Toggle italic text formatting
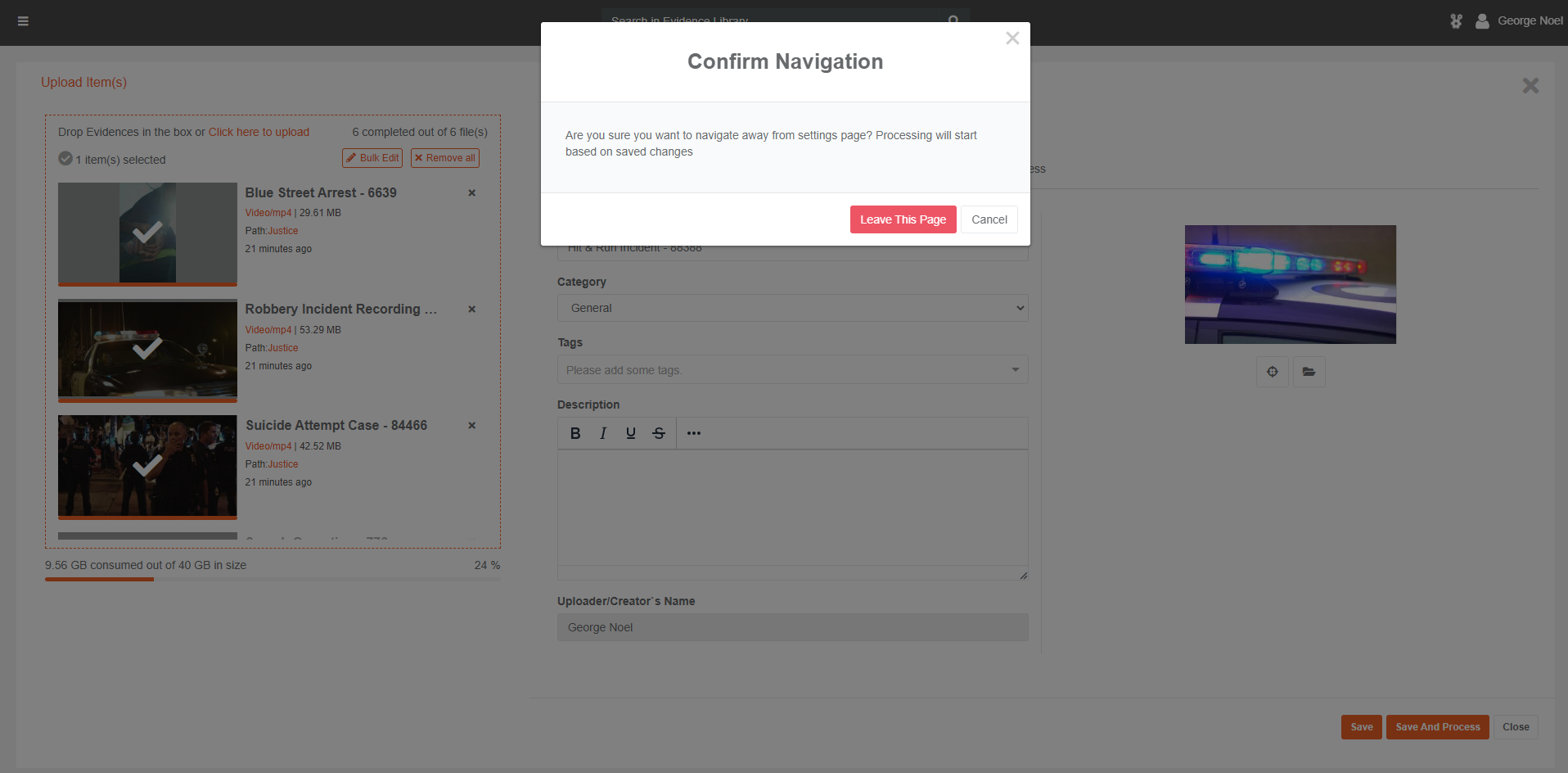 [603, 433]
